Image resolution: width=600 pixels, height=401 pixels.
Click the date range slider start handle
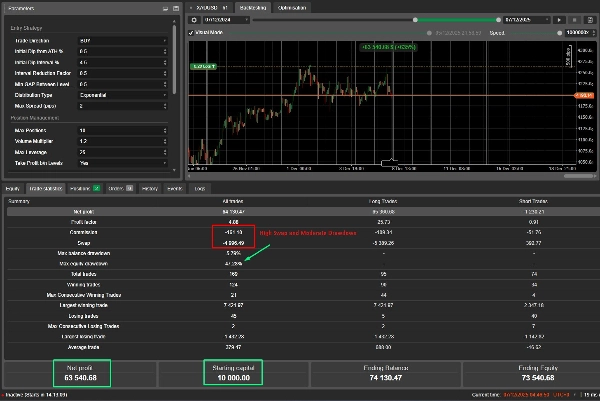coord(415,20)
